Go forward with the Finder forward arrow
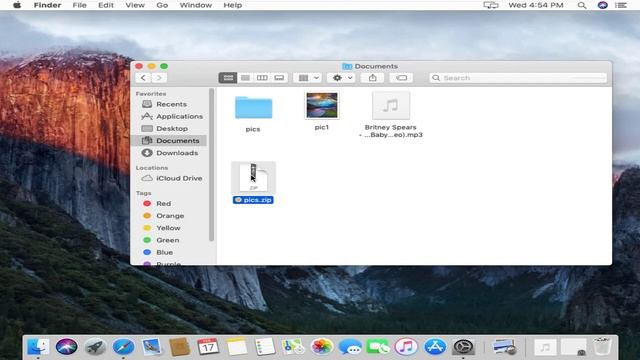Screen dimensions: 640x360 159,78
